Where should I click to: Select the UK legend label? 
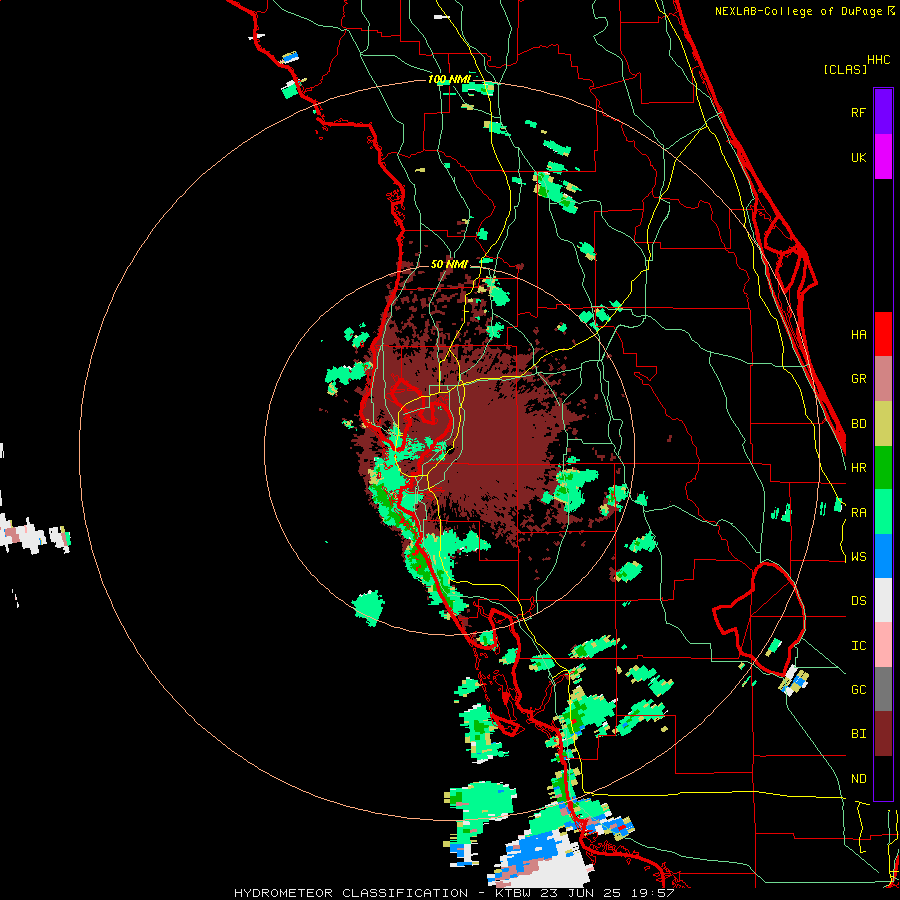coord(858,157)
